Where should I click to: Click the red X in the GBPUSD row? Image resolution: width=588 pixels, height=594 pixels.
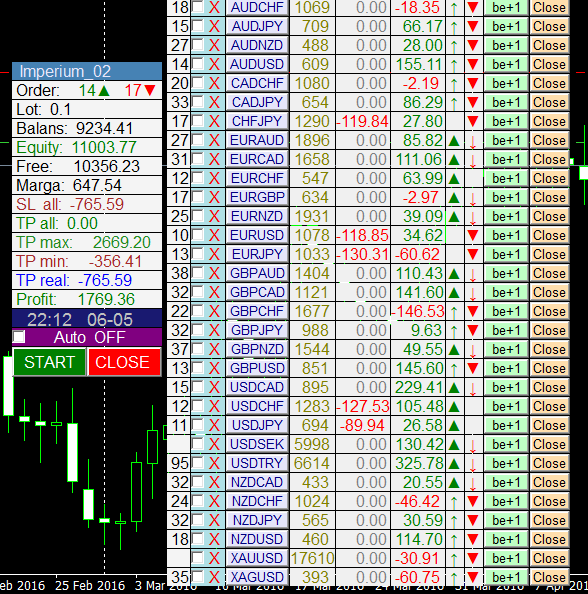coord(214,368)
